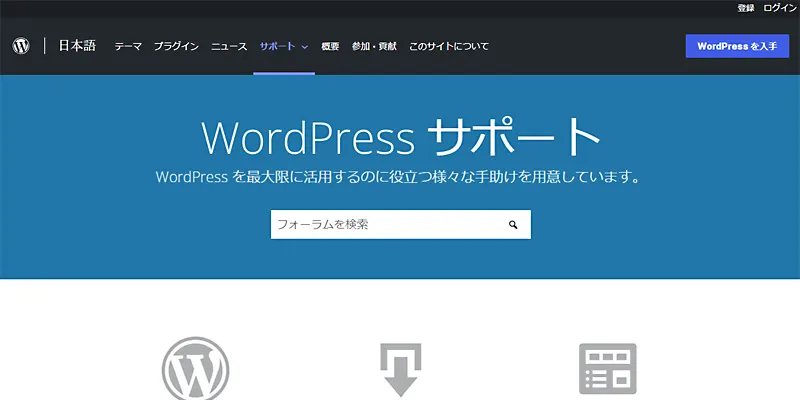Click the WordPress サポート heading

[x=400, y=137]
